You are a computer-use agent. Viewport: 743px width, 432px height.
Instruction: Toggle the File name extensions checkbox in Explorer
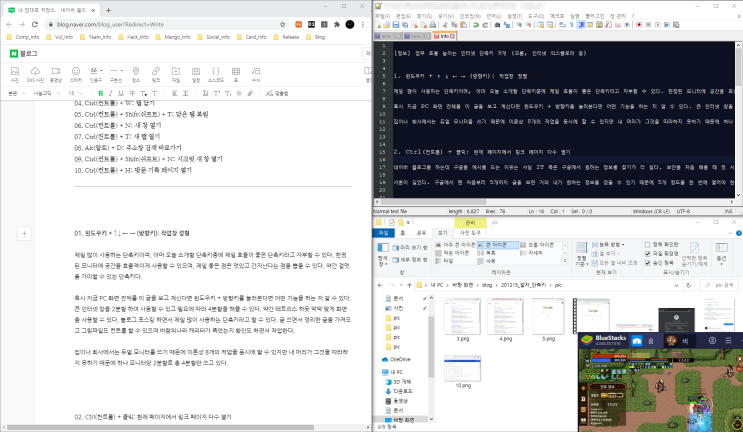pyautogui.click(x=647, y=253)
